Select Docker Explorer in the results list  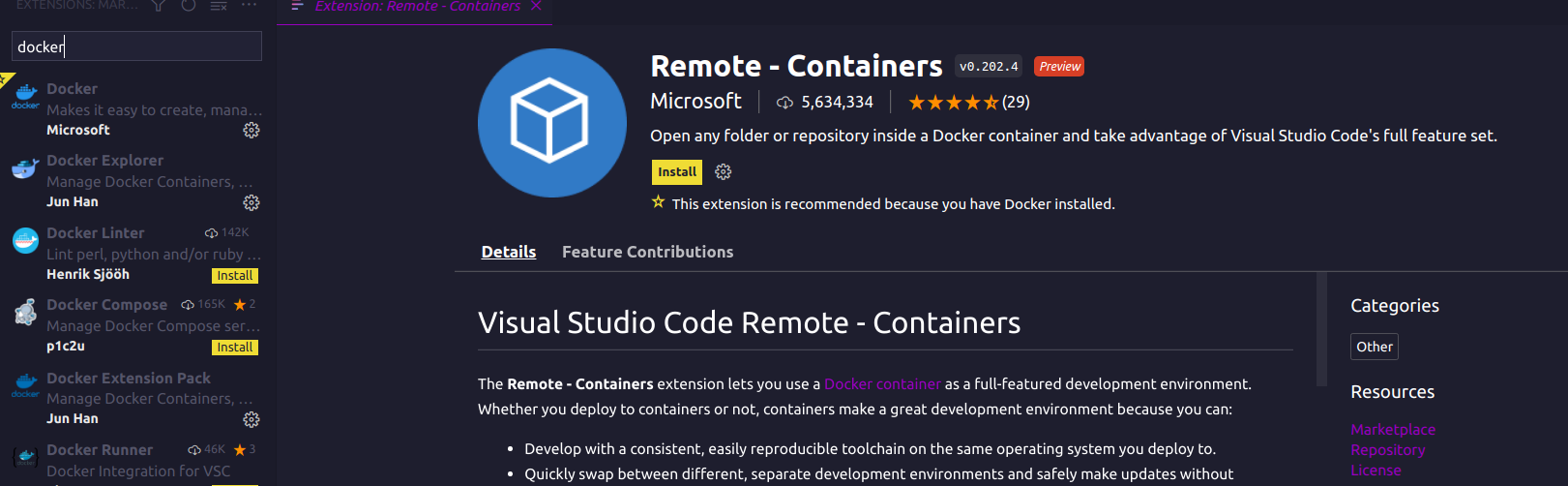(x=136, y=181)
